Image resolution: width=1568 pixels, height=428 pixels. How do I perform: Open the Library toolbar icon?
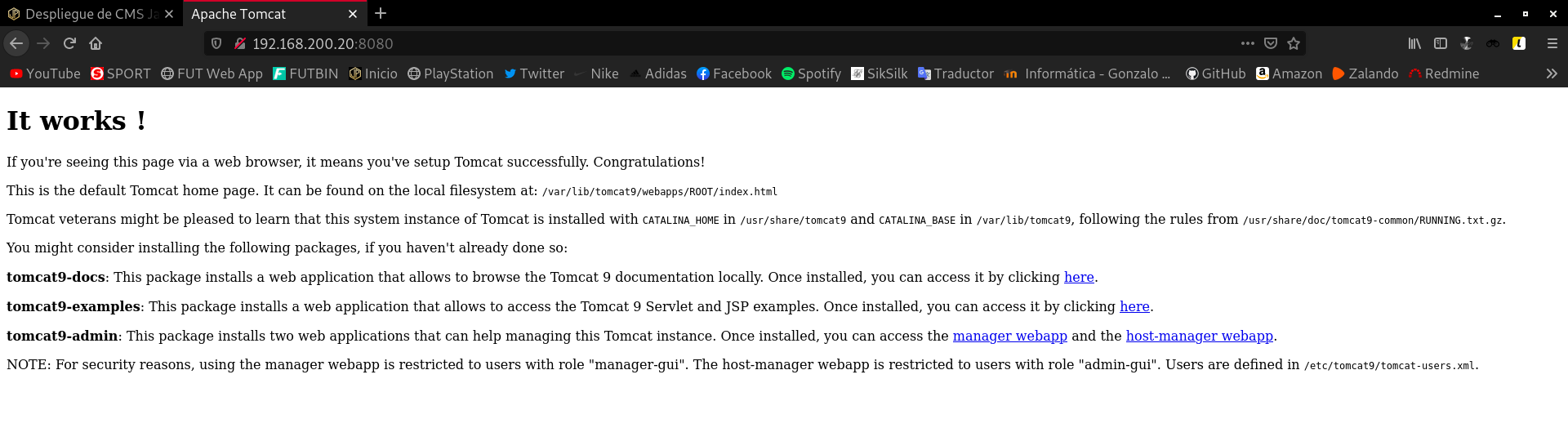(x=1414, y=43)
